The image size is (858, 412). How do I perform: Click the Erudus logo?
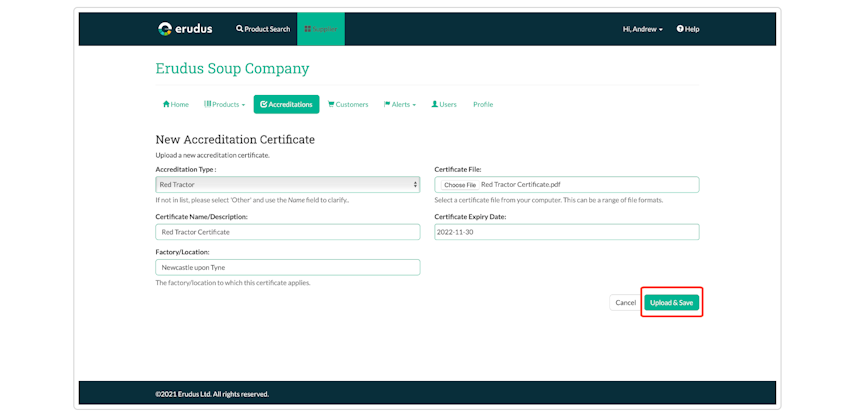pos(184,29)
